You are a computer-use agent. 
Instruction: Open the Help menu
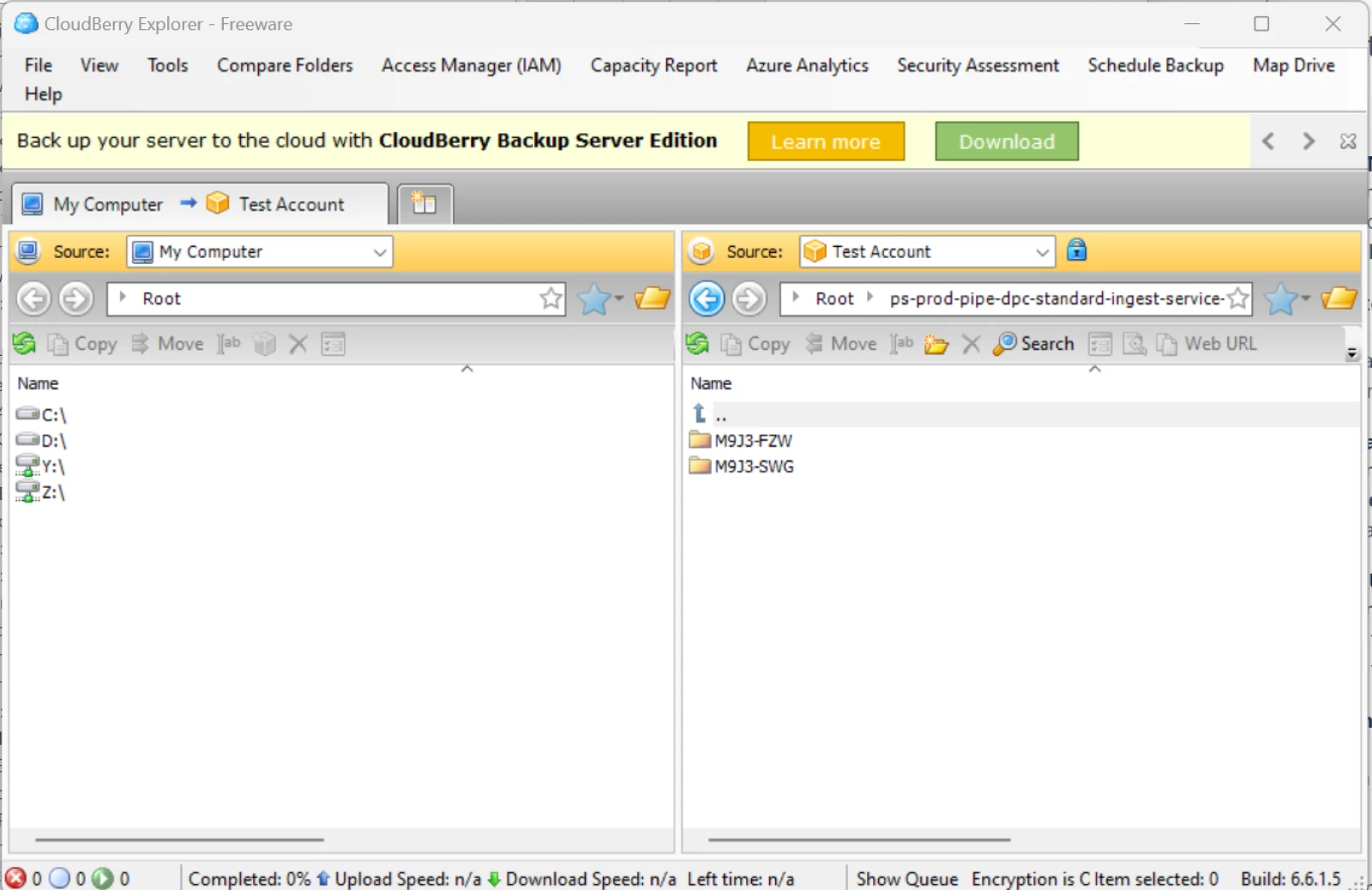[x=43, y=94]
